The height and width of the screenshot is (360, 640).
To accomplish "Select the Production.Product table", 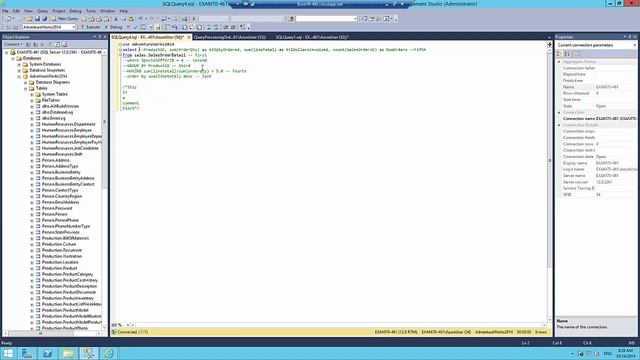I will pyautogui.click(x=60, y=268).
